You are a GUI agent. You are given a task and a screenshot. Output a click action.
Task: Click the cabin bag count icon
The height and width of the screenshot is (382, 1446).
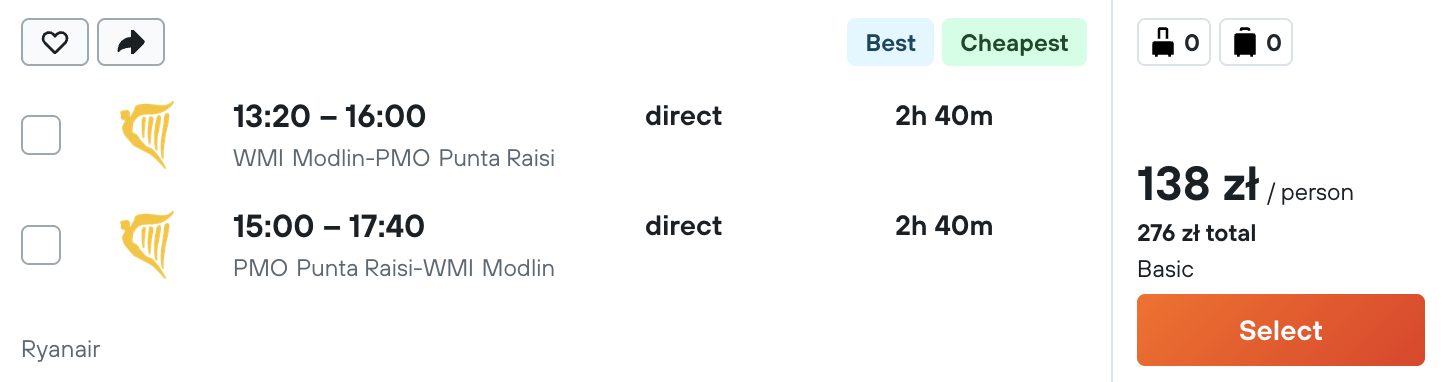click(1175, 43)
